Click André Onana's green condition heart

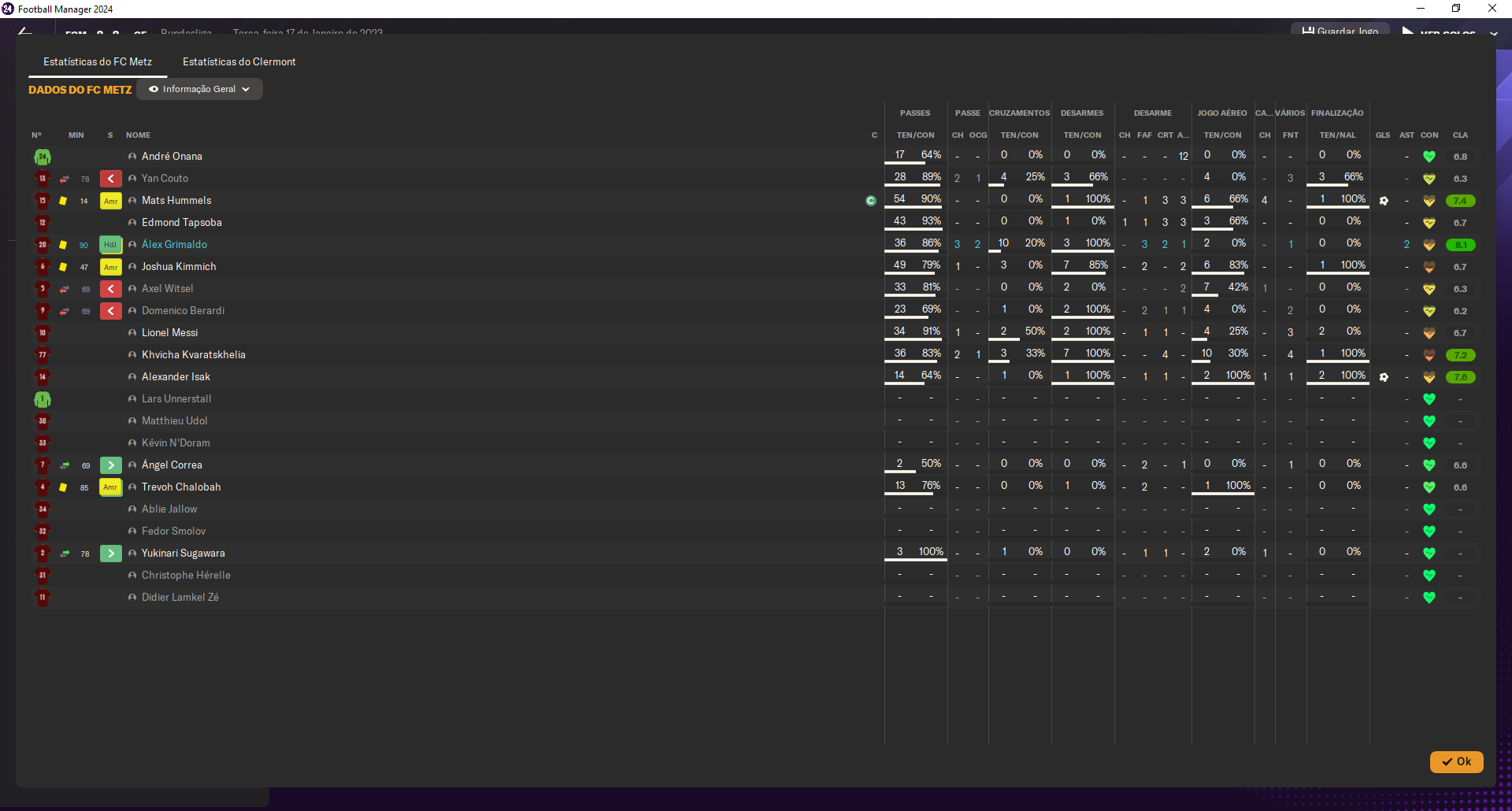1429,157
